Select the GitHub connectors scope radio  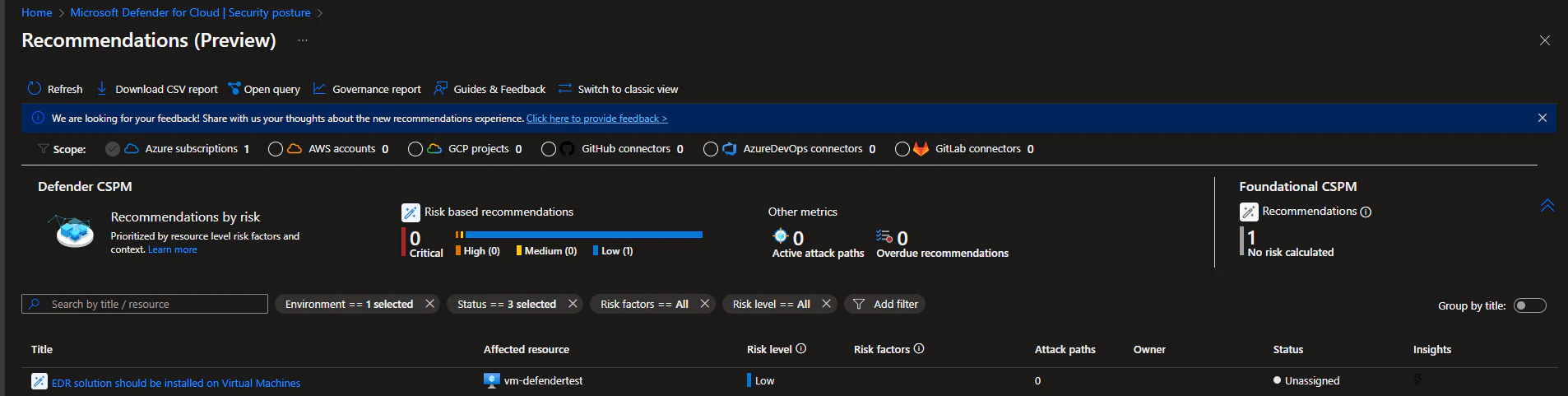[549, 149]
